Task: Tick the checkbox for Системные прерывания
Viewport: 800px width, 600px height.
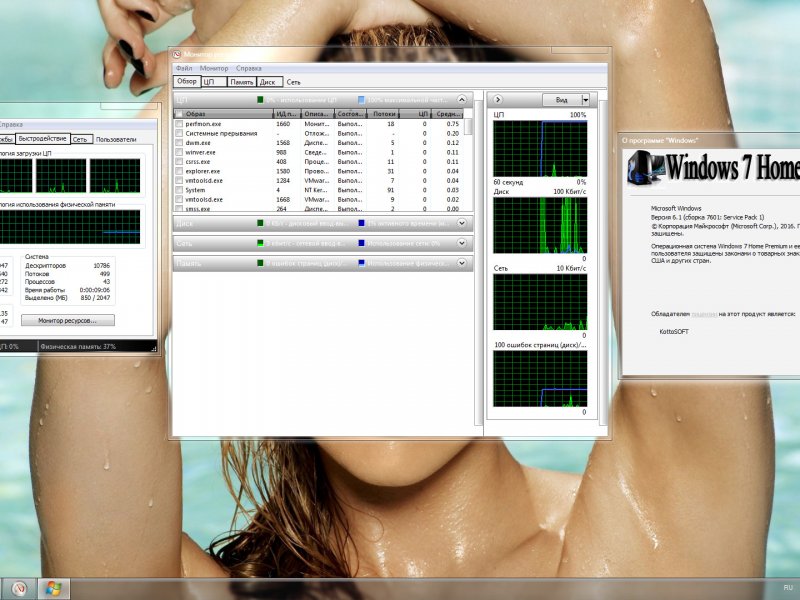Action: click(179, 133)
